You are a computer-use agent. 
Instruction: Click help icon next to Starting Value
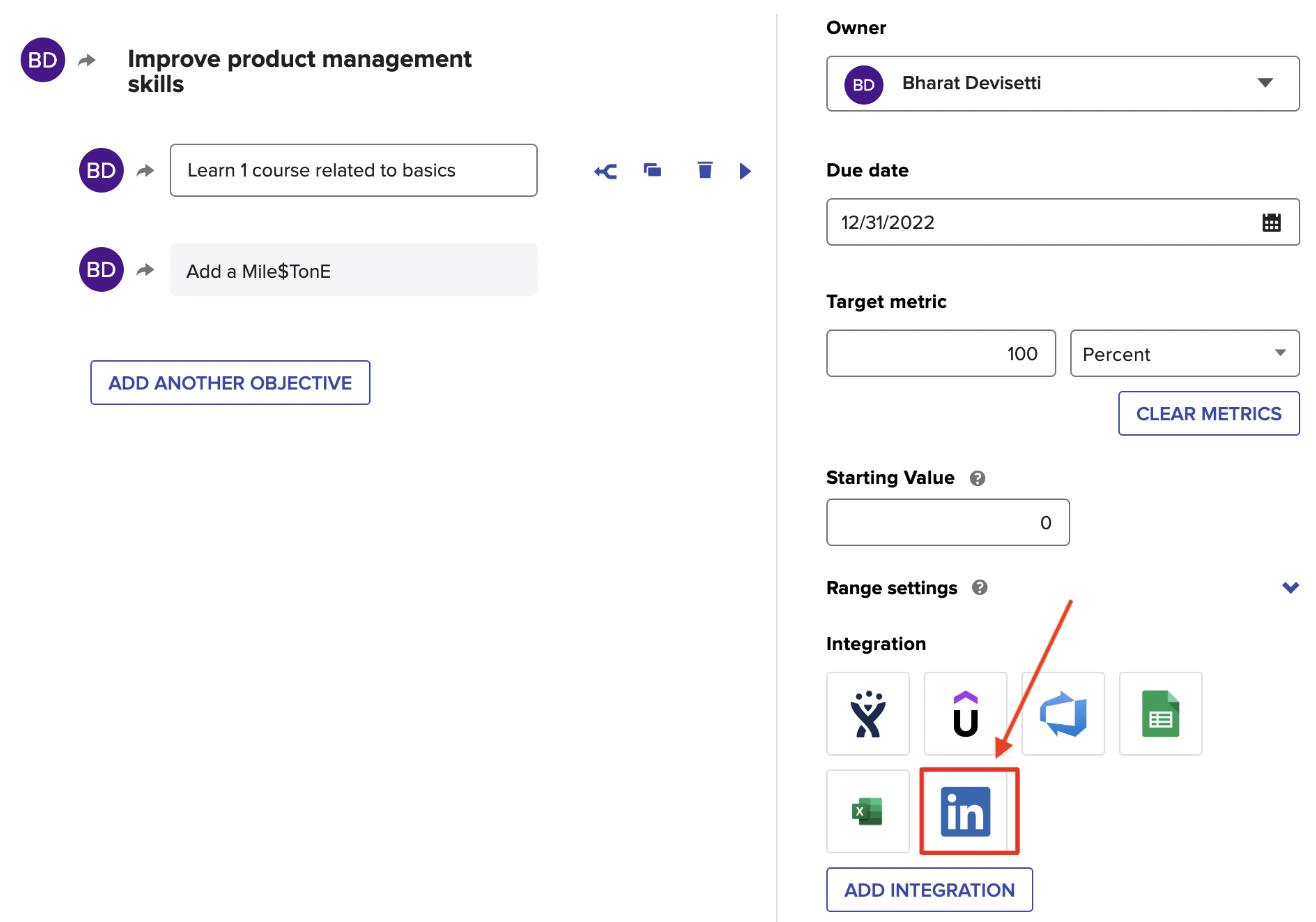click(978, 478)
